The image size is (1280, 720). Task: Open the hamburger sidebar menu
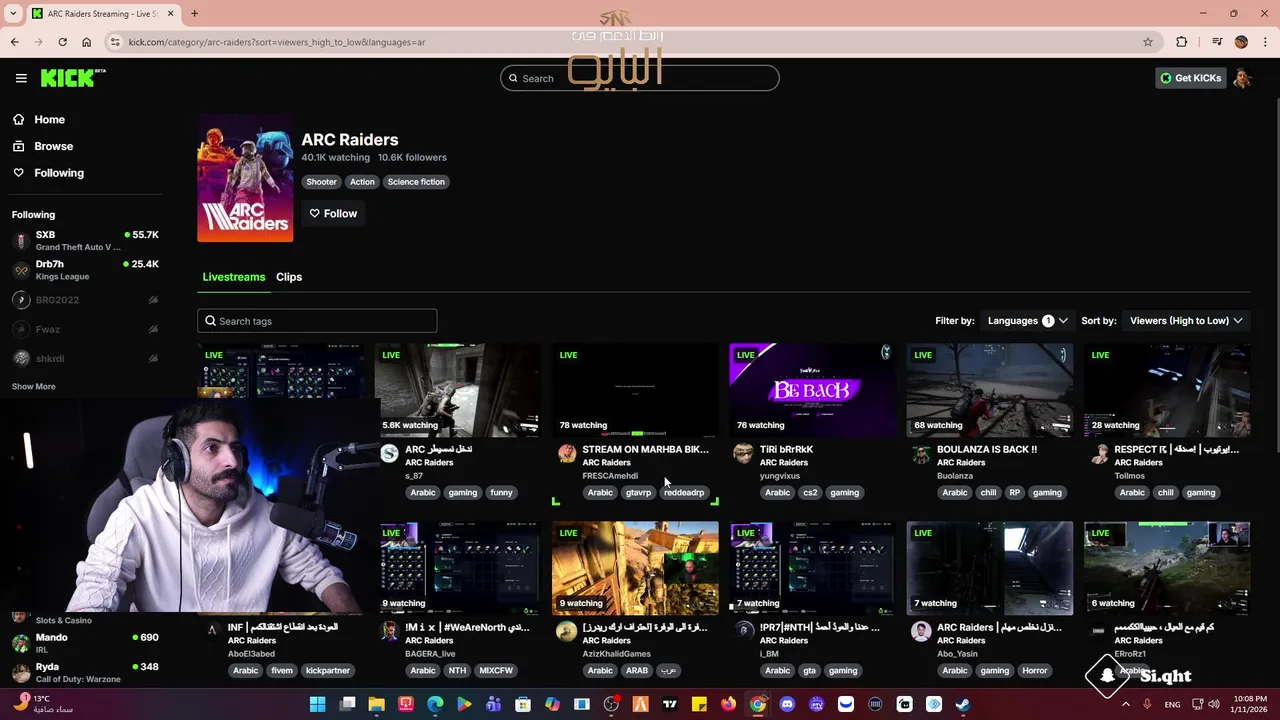[x=21, y=78]
